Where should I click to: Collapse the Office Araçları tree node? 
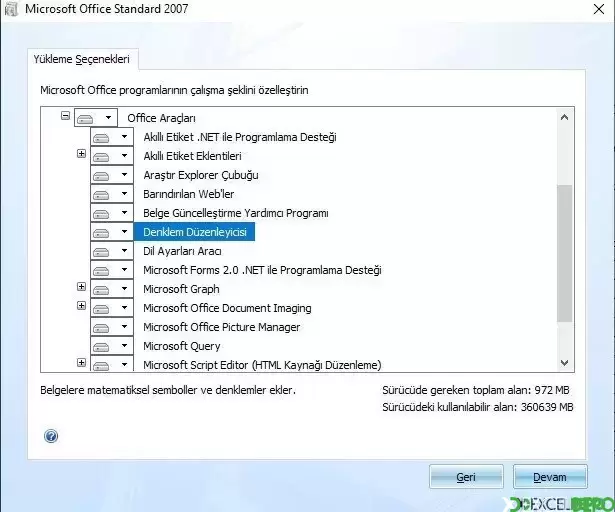(x=66, y=116)
